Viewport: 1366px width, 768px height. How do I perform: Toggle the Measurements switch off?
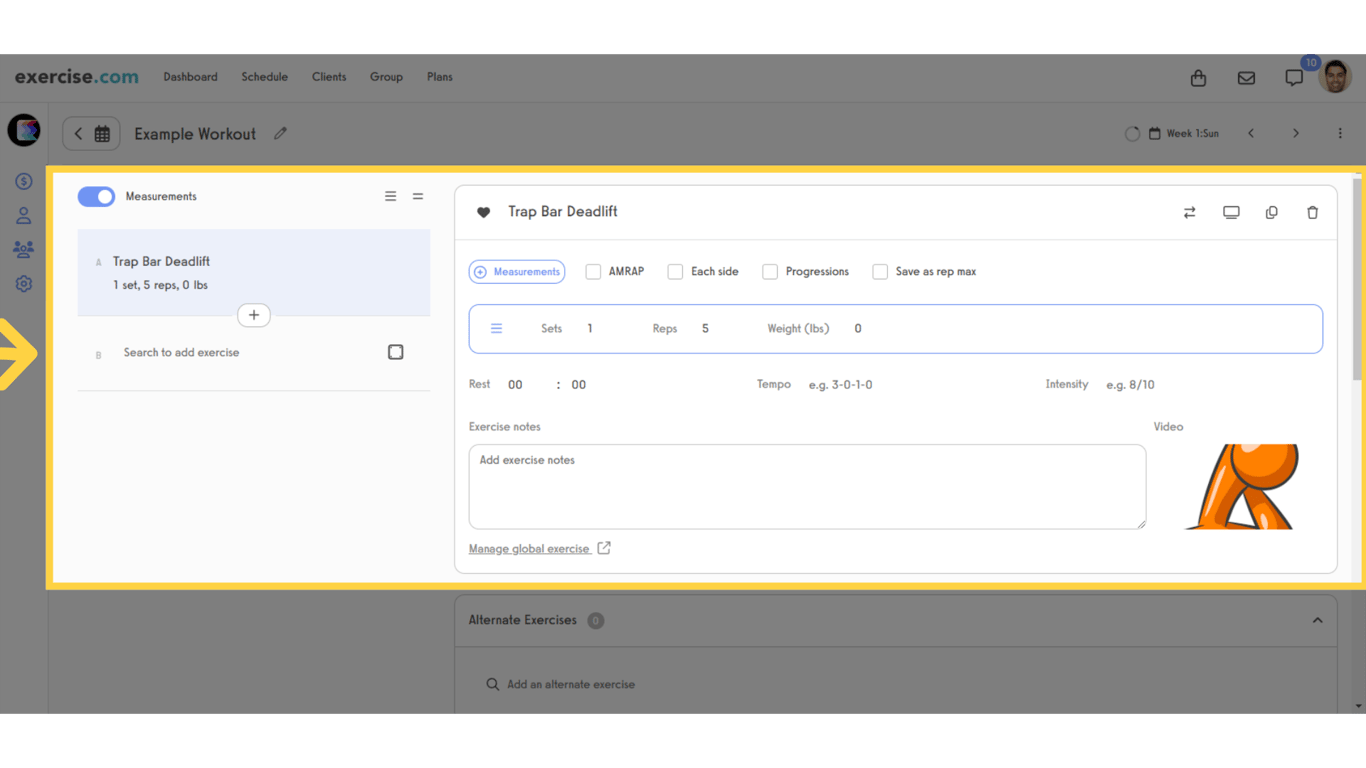pyautogui.click(x=97, y=196)
